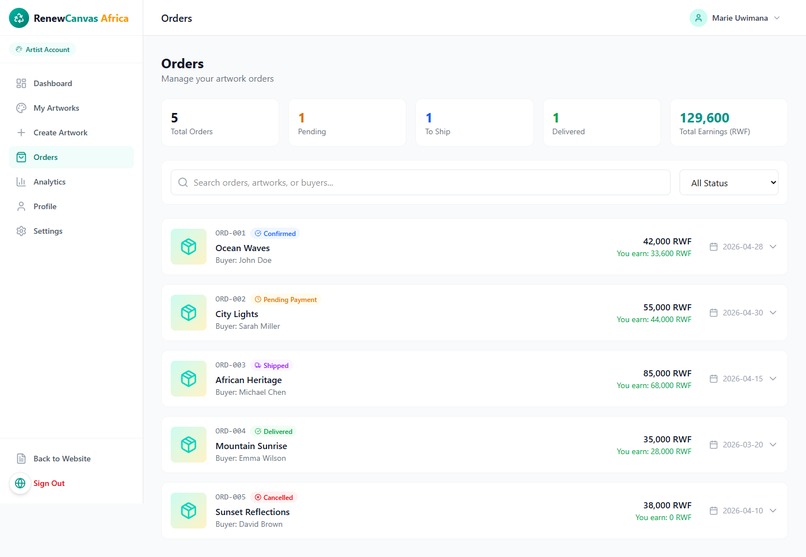This screenshot has height=557, width=806.
Task: Click the Confirmed status badge on ORD-001
Action: tap(275, 233)
